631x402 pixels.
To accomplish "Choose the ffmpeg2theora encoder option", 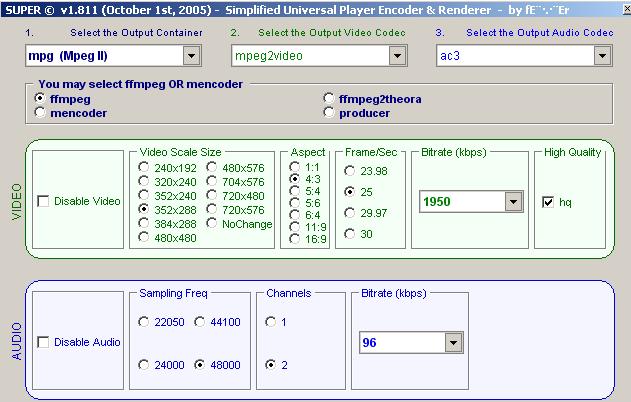I will [x=329, y=98].
